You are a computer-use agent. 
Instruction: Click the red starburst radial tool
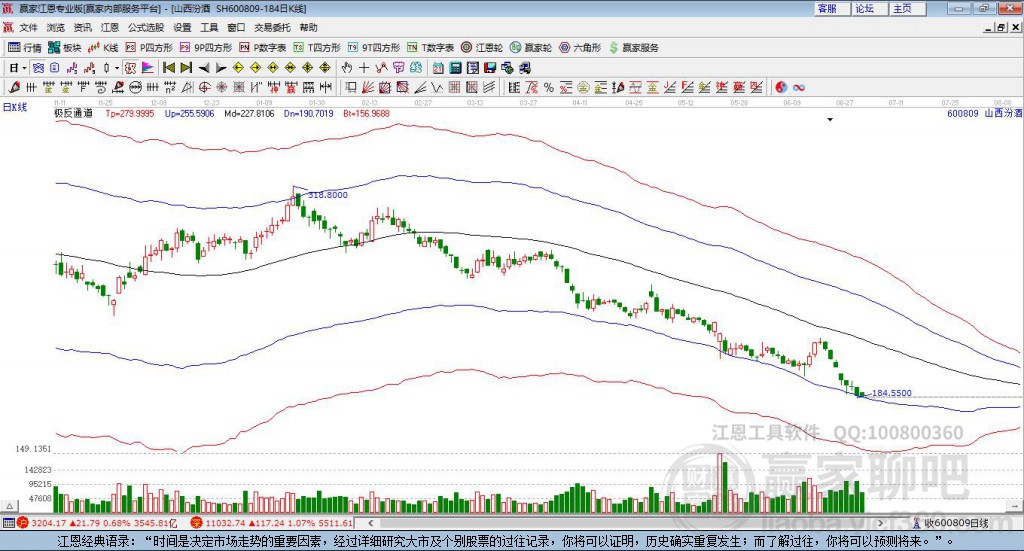[221, 87]
